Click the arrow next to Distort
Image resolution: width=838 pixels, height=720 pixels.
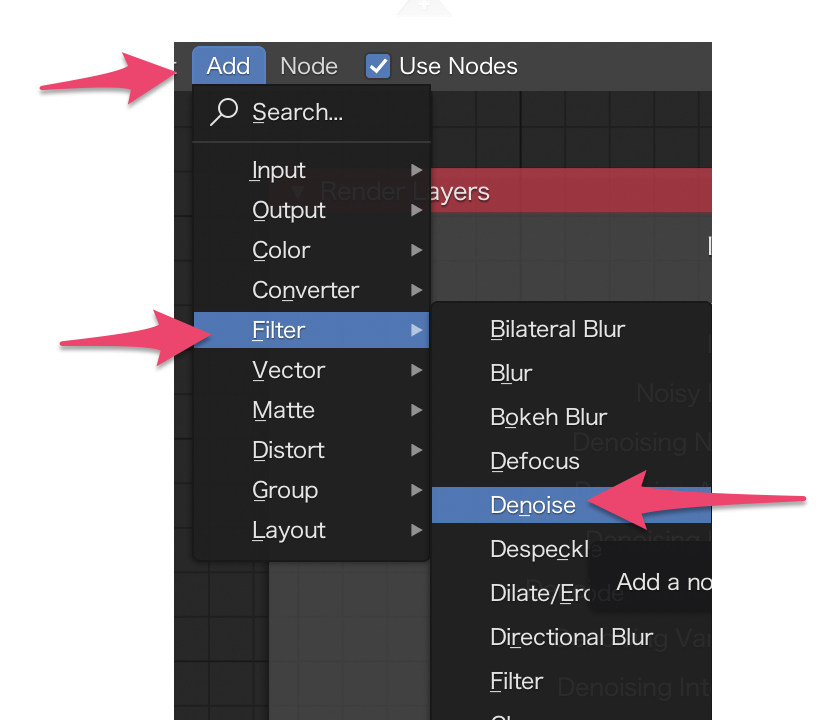point(416,450)
